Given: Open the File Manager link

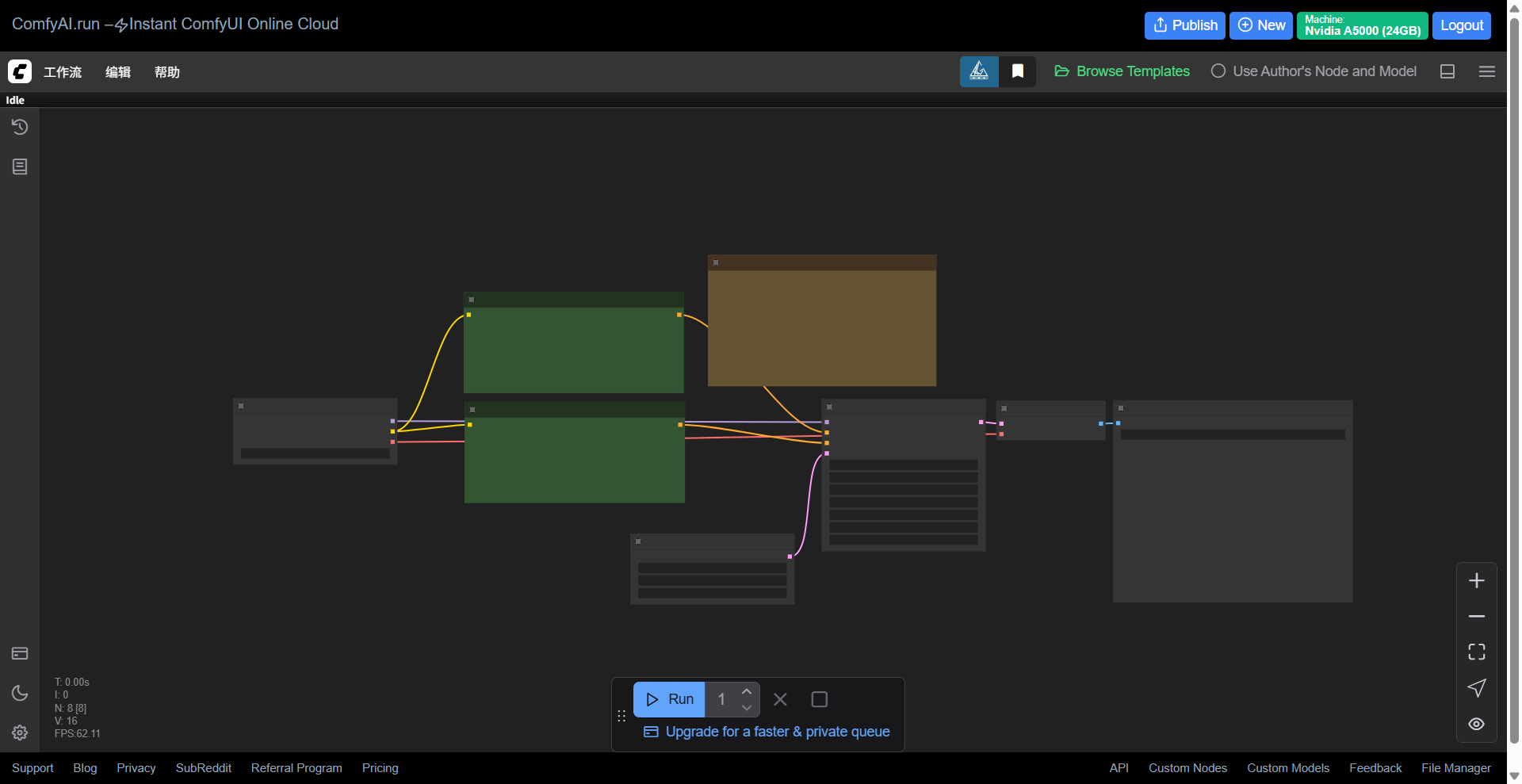Looking at the screenshot, I should (1456, 768).
